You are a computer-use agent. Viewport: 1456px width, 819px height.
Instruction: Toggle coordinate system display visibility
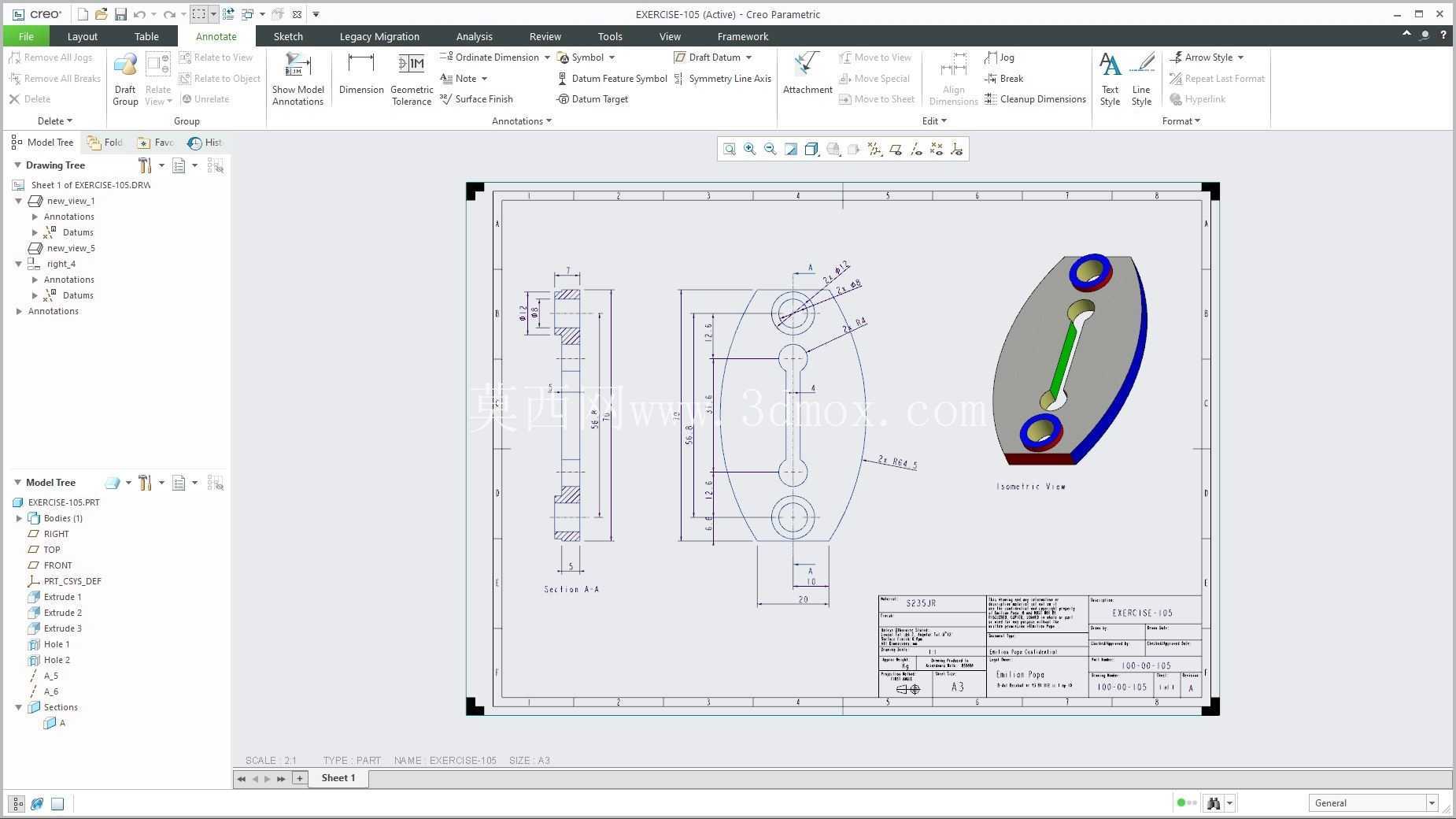957,149
